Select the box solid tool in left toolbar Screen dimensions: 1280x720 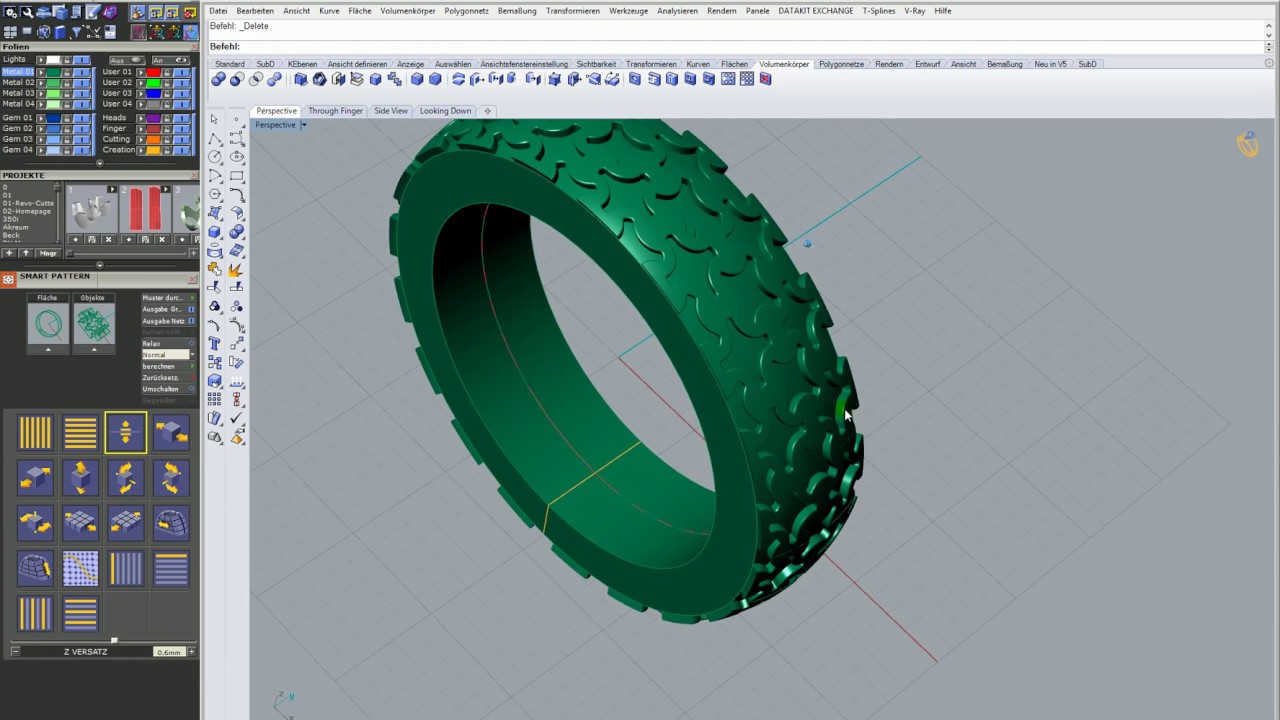pyautogui.click(x=214, y=232)
